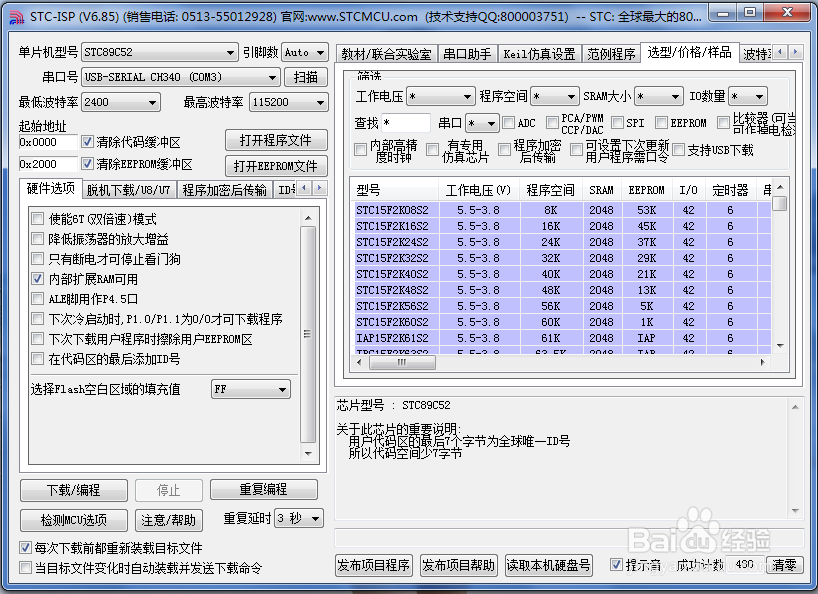Open the 重复延时 3 秒 dropdown
The image size is (818, 594).
[x=299, y=518]
